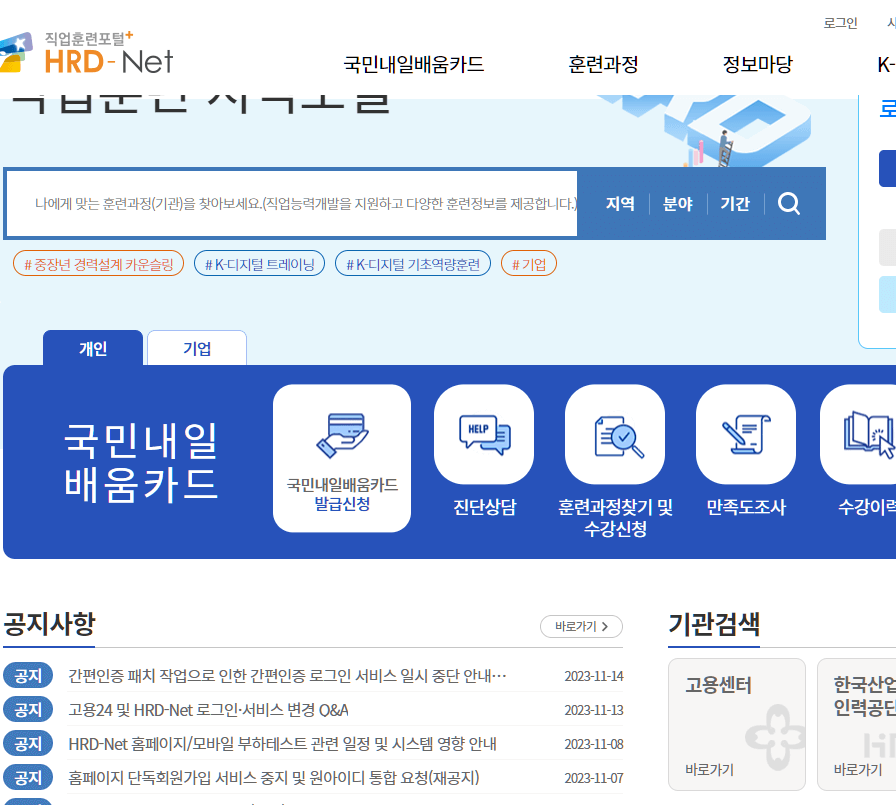Open the 훈련과정 top menu
The image size is (896, 805).
603,64
